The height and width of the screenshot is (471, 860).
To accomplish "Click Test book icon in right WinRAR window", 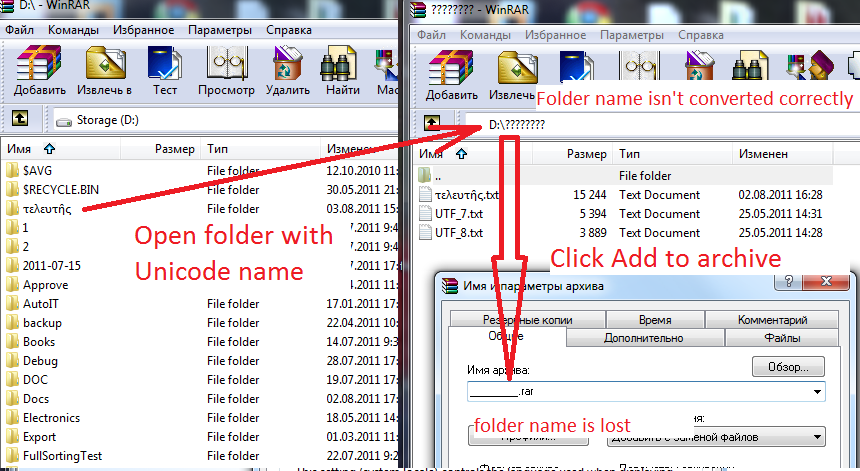I will (x=576, y=66).
